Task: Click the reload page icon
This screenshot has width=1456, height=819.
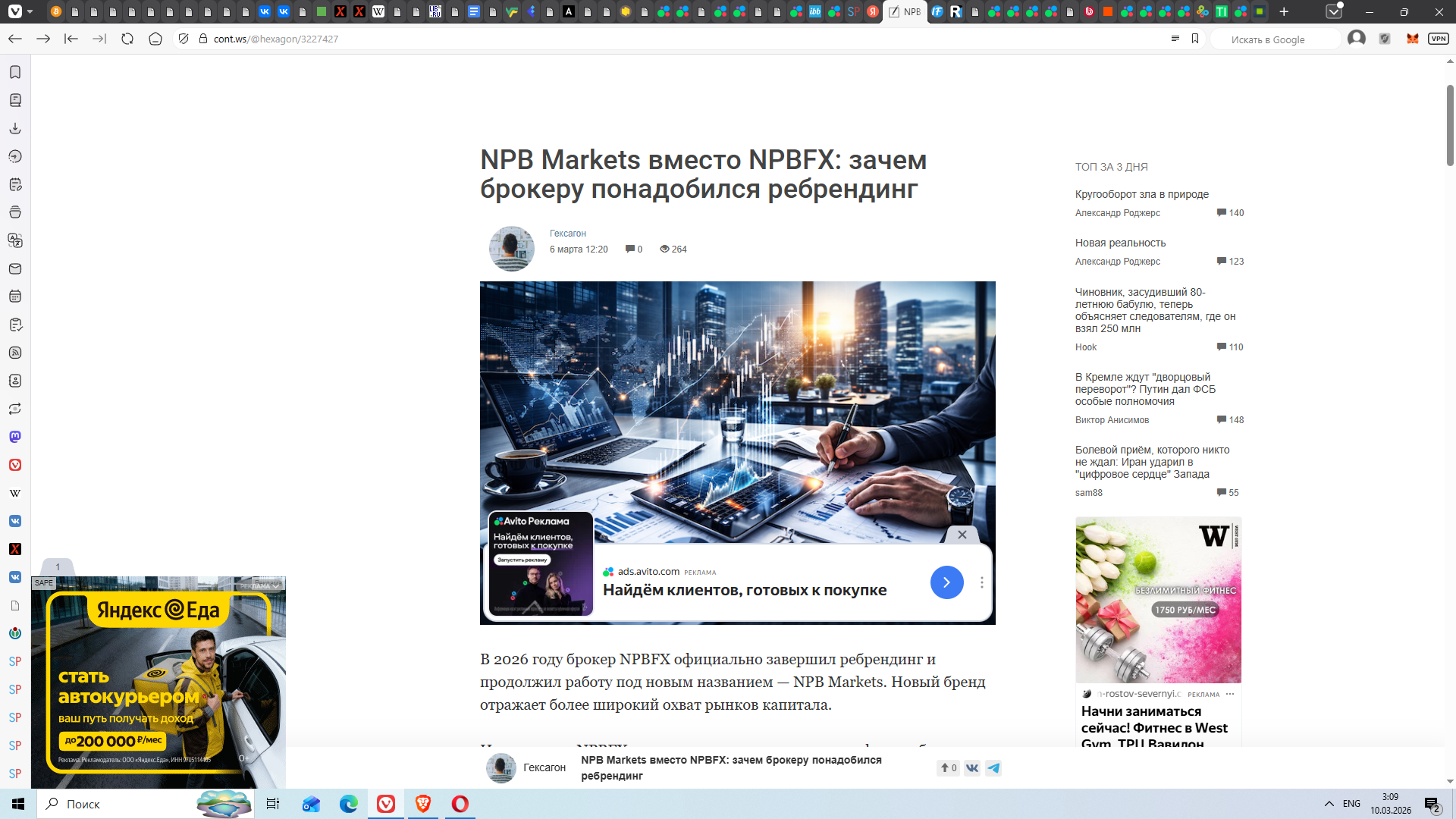Action: coord(127,39)
